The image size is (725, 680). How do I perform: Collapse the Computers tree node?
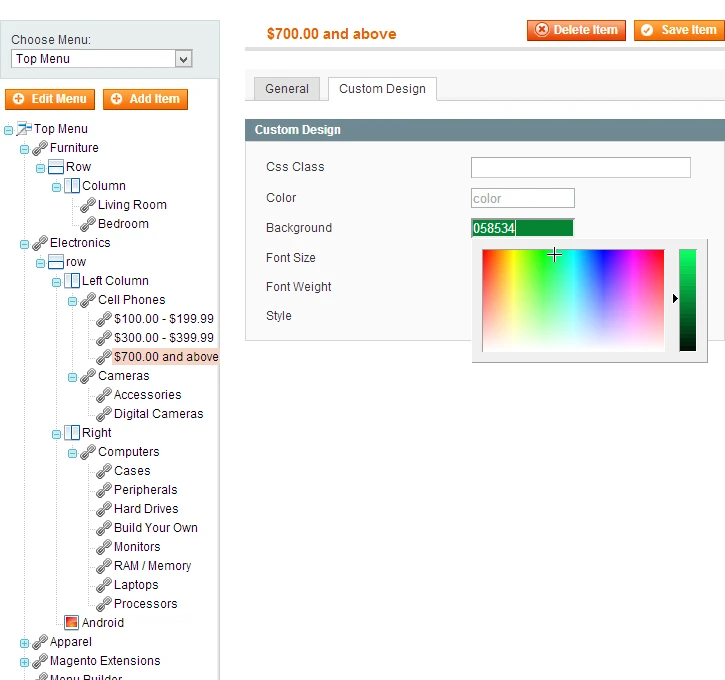[x=73, y=452]
